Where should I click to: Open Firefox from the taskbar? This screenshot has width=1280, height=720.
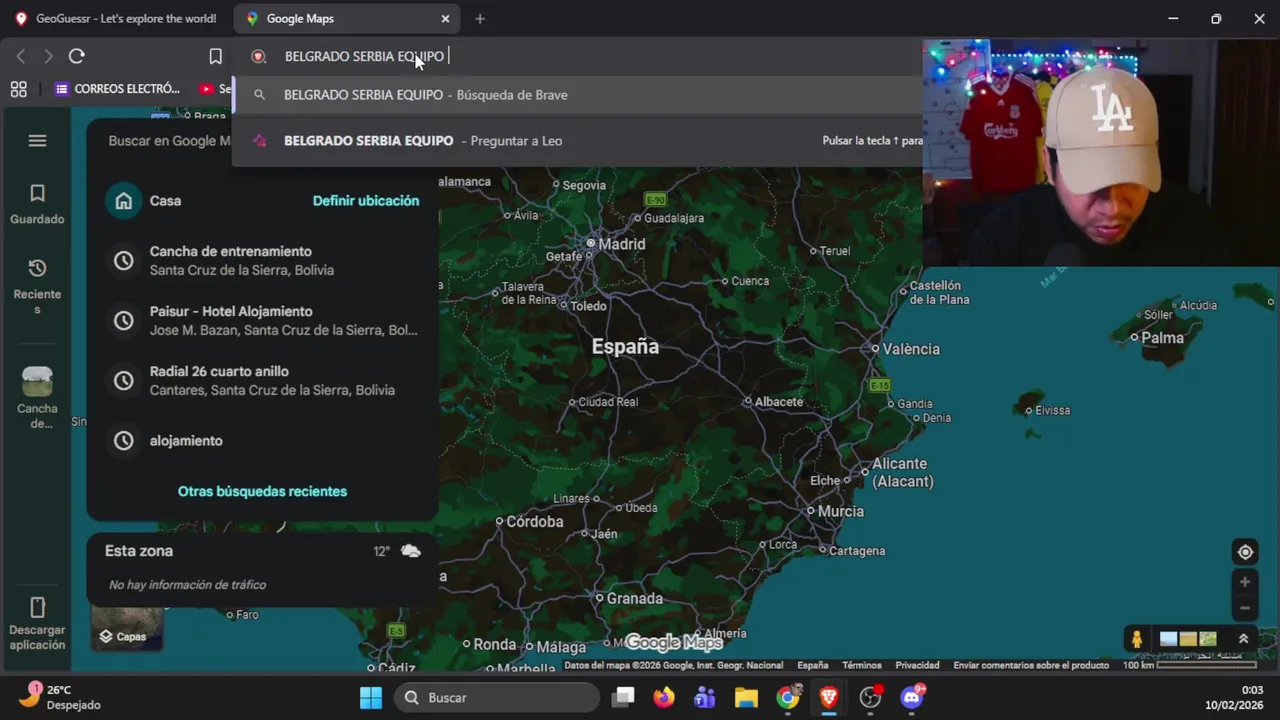coord(664,698)
